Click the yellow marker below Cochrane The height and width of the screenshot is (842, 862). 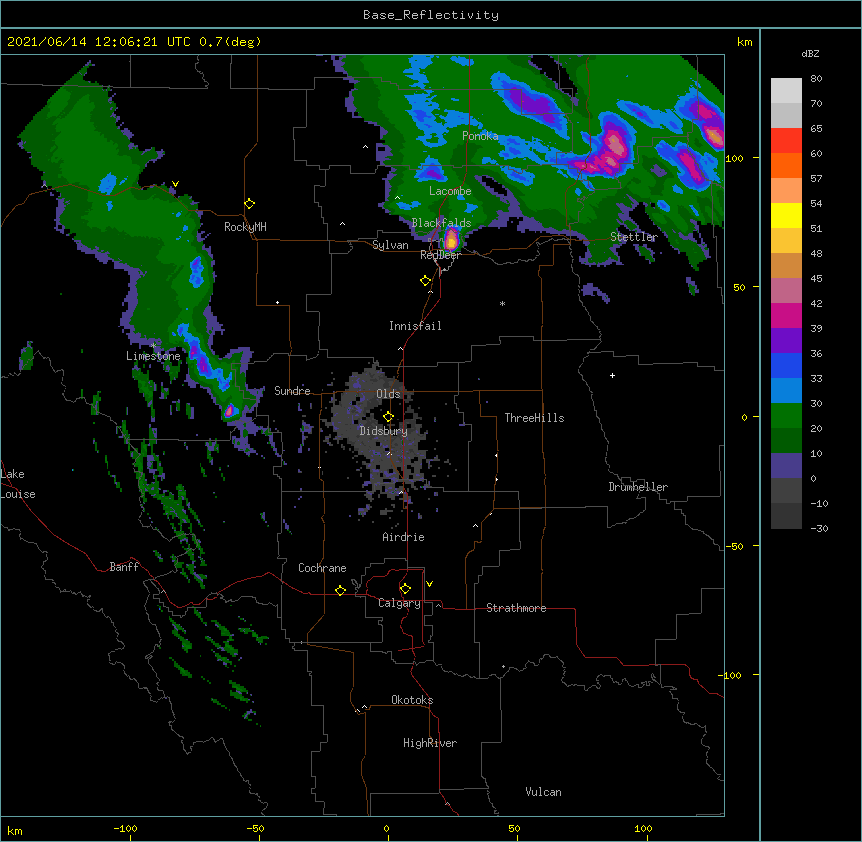coord(340,590)
